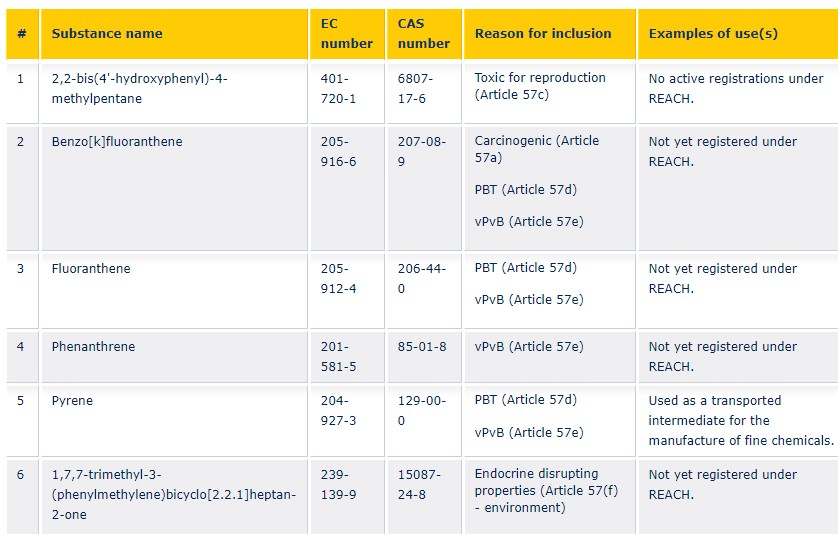Select the Benzo[k]fluoranthene substance name
Viewport: 838px width, 534px height.
coord(117,142)
